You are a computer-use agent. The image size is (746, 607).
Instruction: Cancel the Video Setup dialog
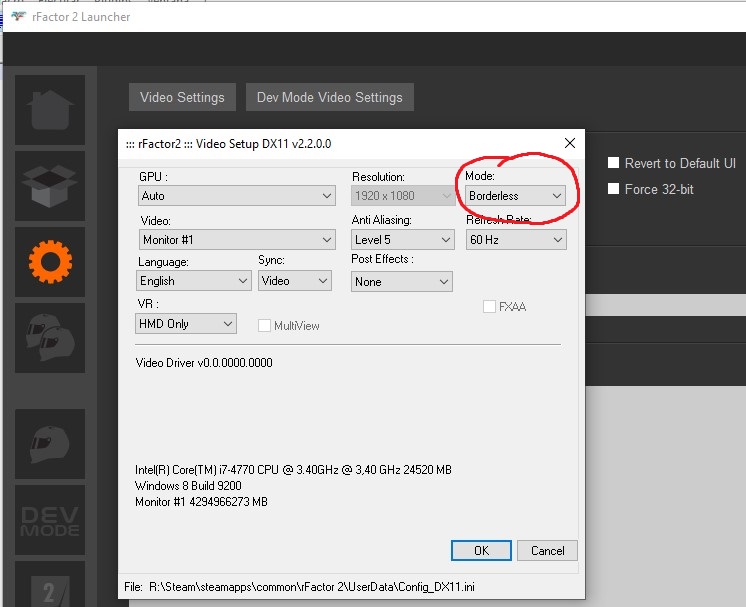coord(548,550)
